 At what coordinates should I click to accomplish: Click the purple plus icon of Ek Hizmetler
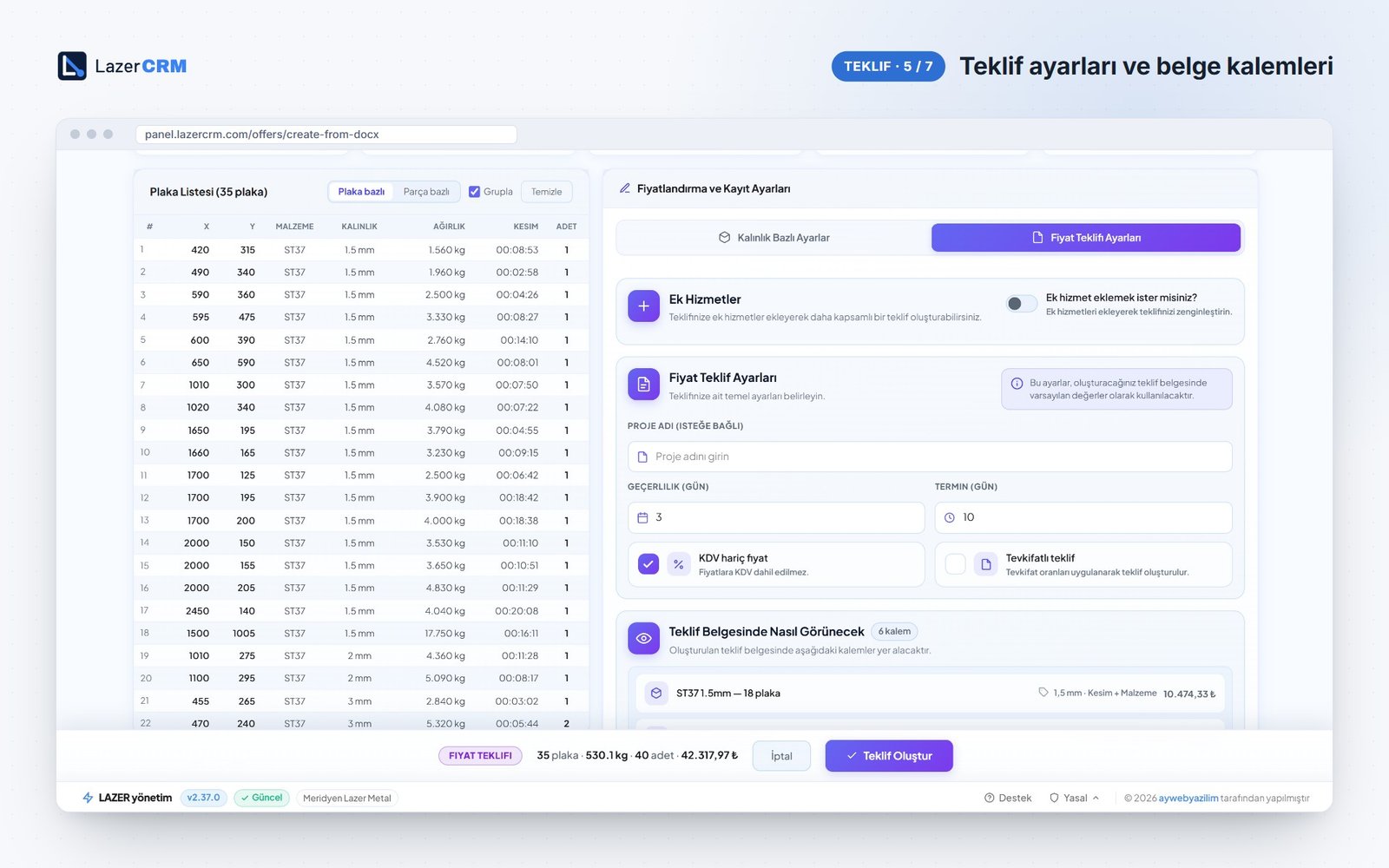pos(643,306)
